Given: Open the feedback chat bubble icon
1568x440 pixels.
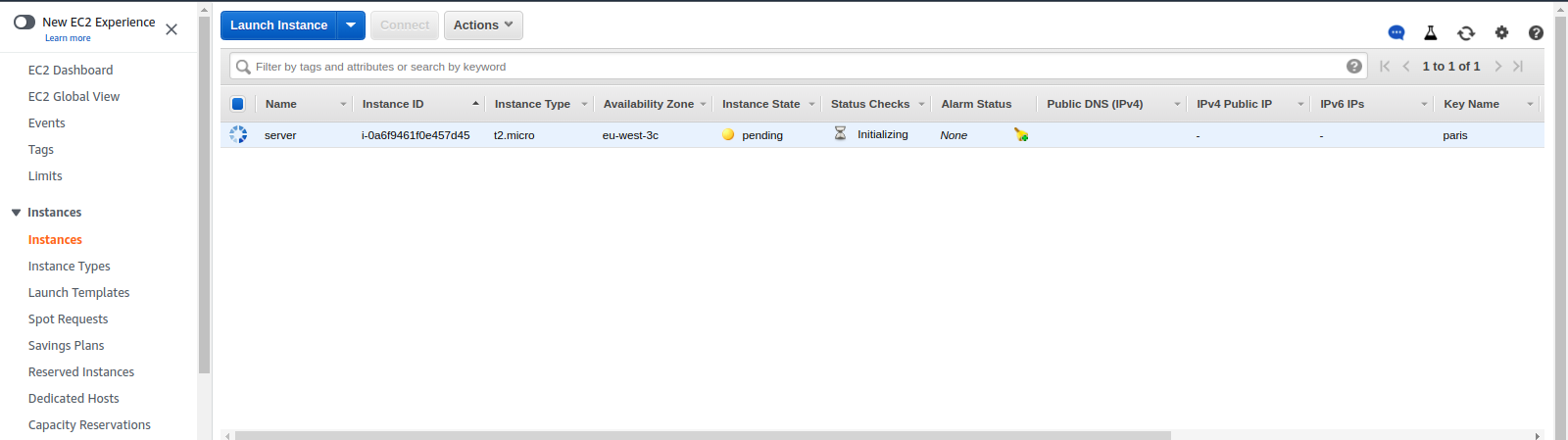Looking at the screenshot, I should pos(1396,32).
